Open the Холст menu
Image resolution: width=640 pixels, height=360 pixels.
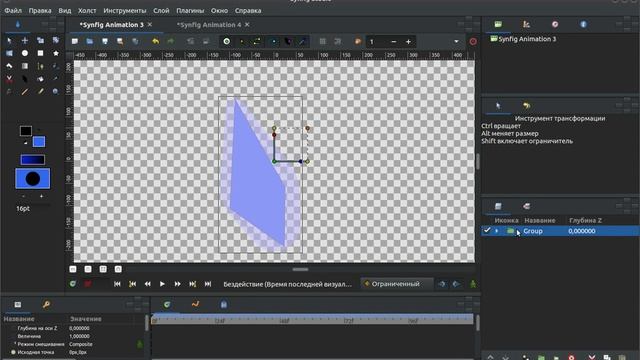pos(87,11)
